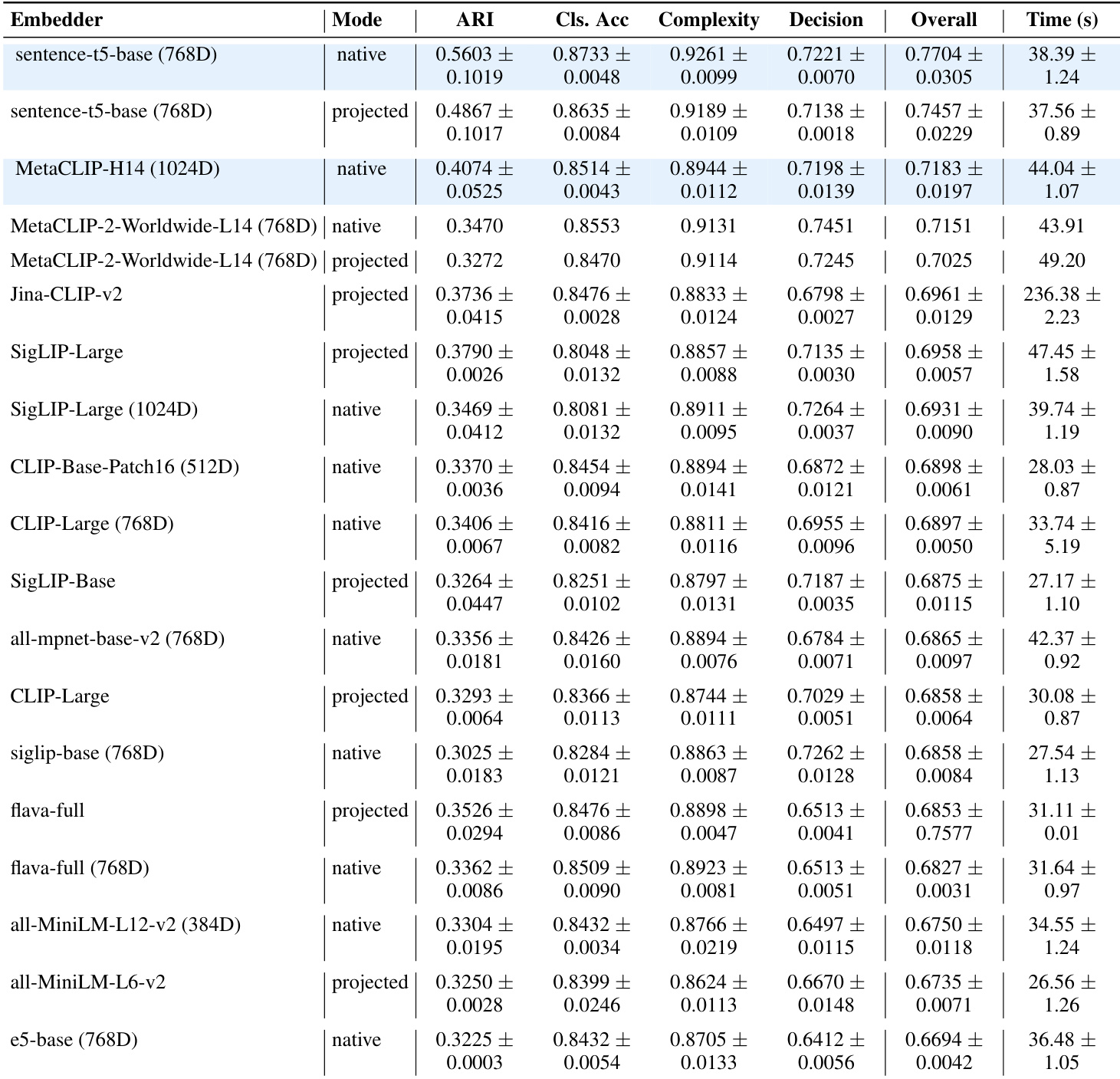The image size is (1120, 1079).
Task: Select the Jina-CLIP-v2 embedder name
Action: pyautogui.click(x=67, y=294)
